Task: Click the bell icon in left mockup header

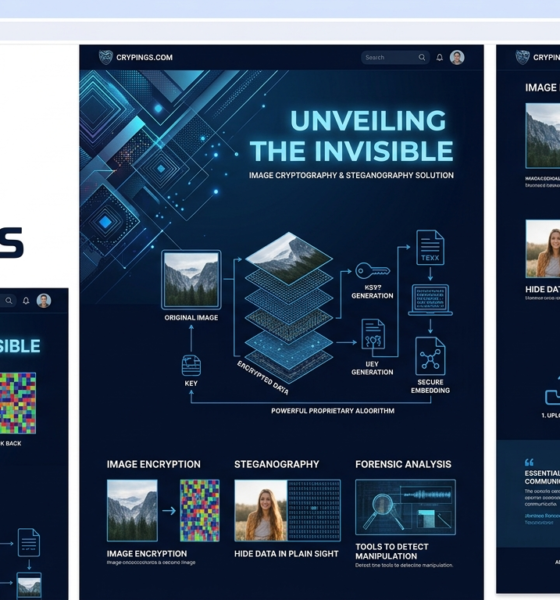Action: pos(26,301)
